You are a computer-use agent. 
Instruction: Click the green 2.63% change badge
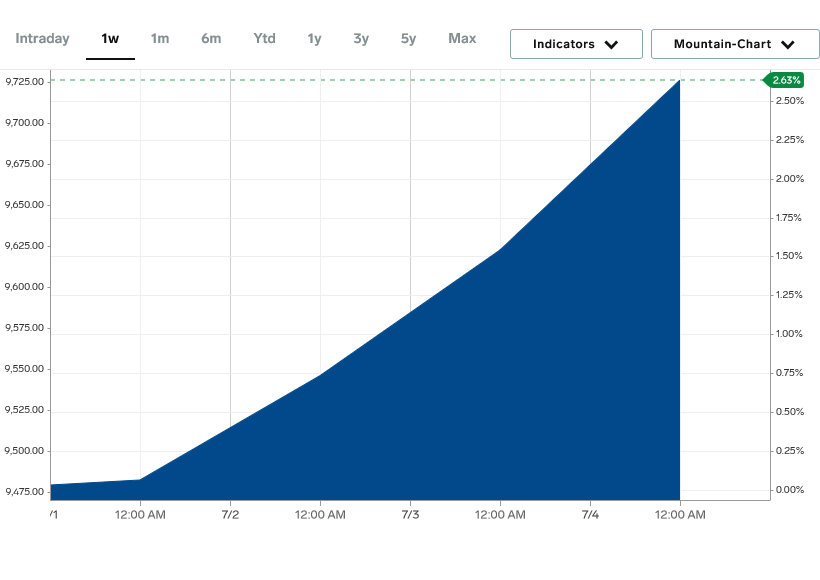(x=786, y=80)
